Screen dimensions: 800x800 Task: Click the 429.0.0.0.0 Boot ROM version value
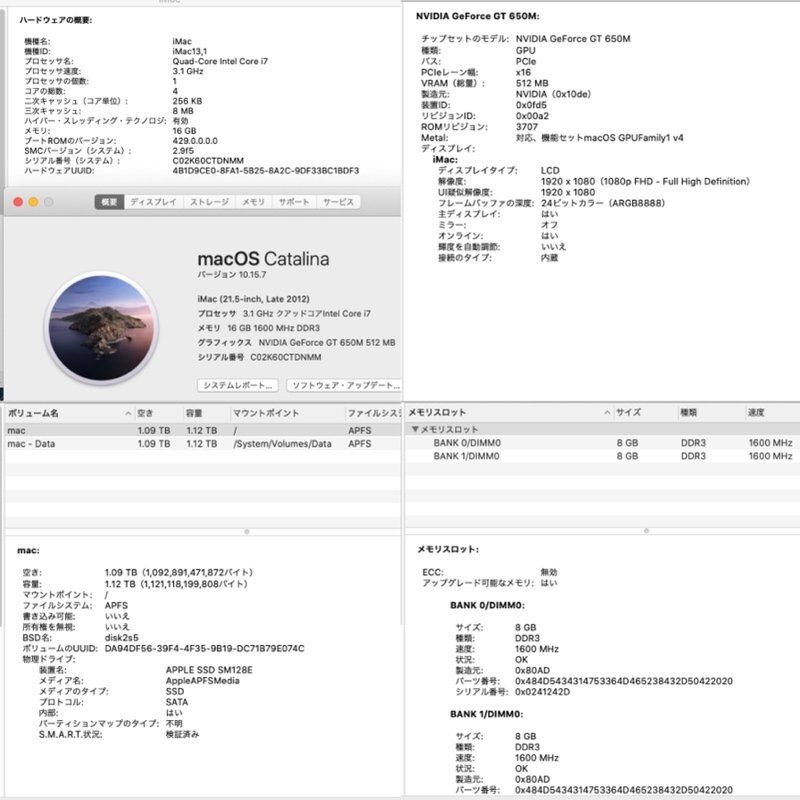(x=195, y=141)
